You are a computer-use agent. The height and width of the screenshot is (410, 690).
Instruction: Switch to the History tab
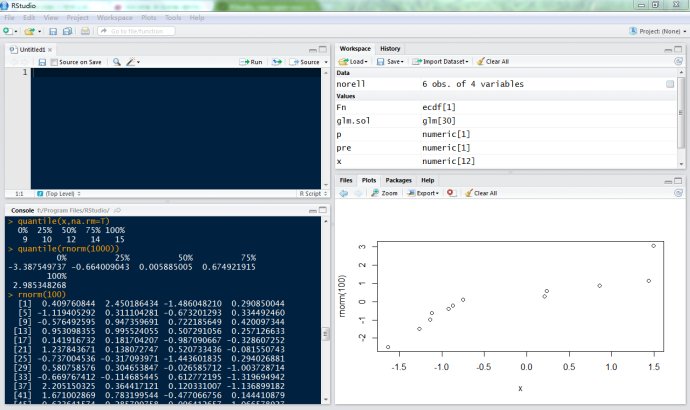coord(390,48)
